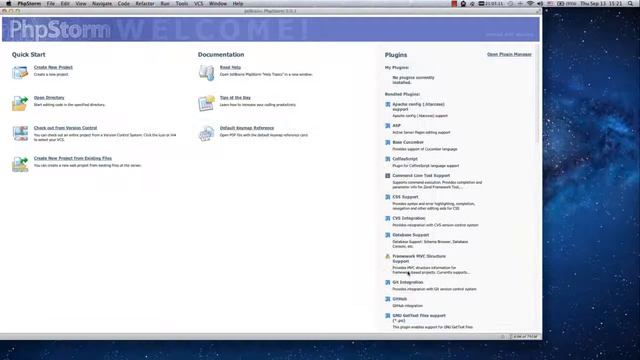Select the Command Line Tool Support plugin name

pyautogui.click(x=421, y=176)
